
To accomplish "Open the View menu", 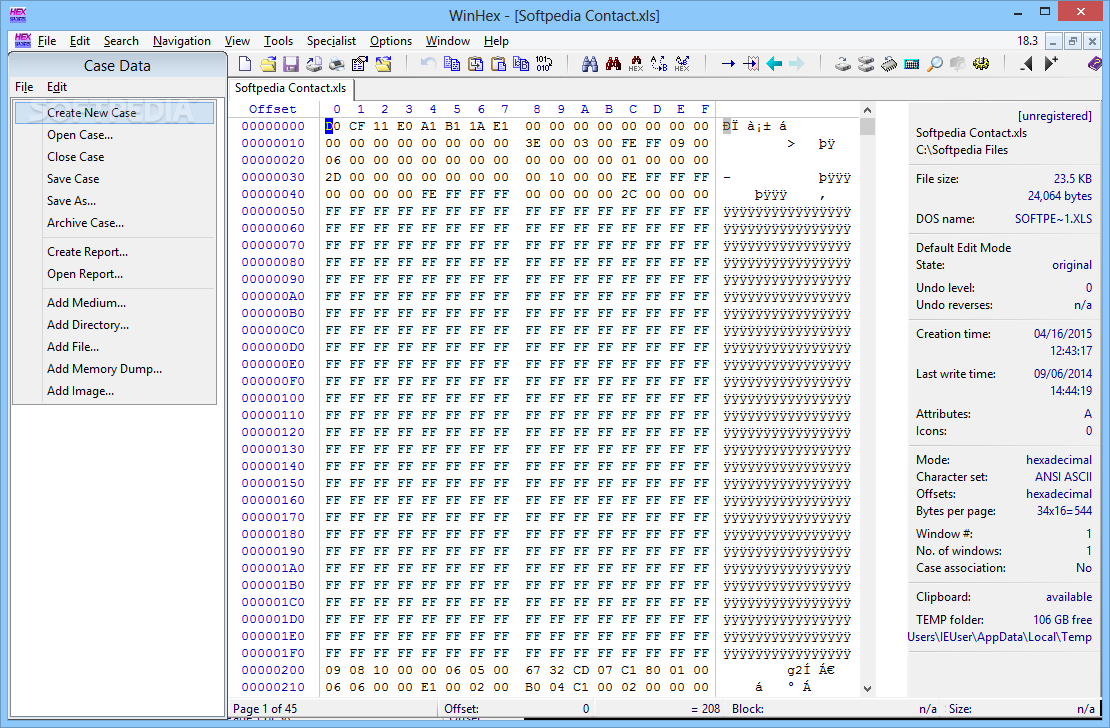I will (237, 41).
